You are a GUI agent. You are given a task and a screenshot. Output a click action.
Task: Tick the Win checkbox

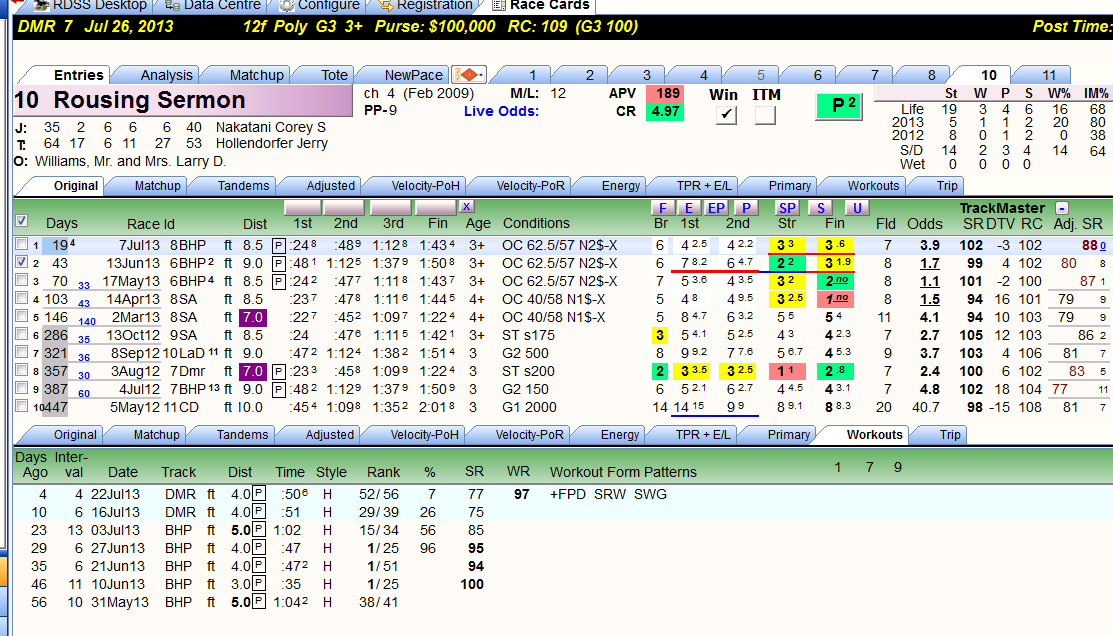coord(725,114)
